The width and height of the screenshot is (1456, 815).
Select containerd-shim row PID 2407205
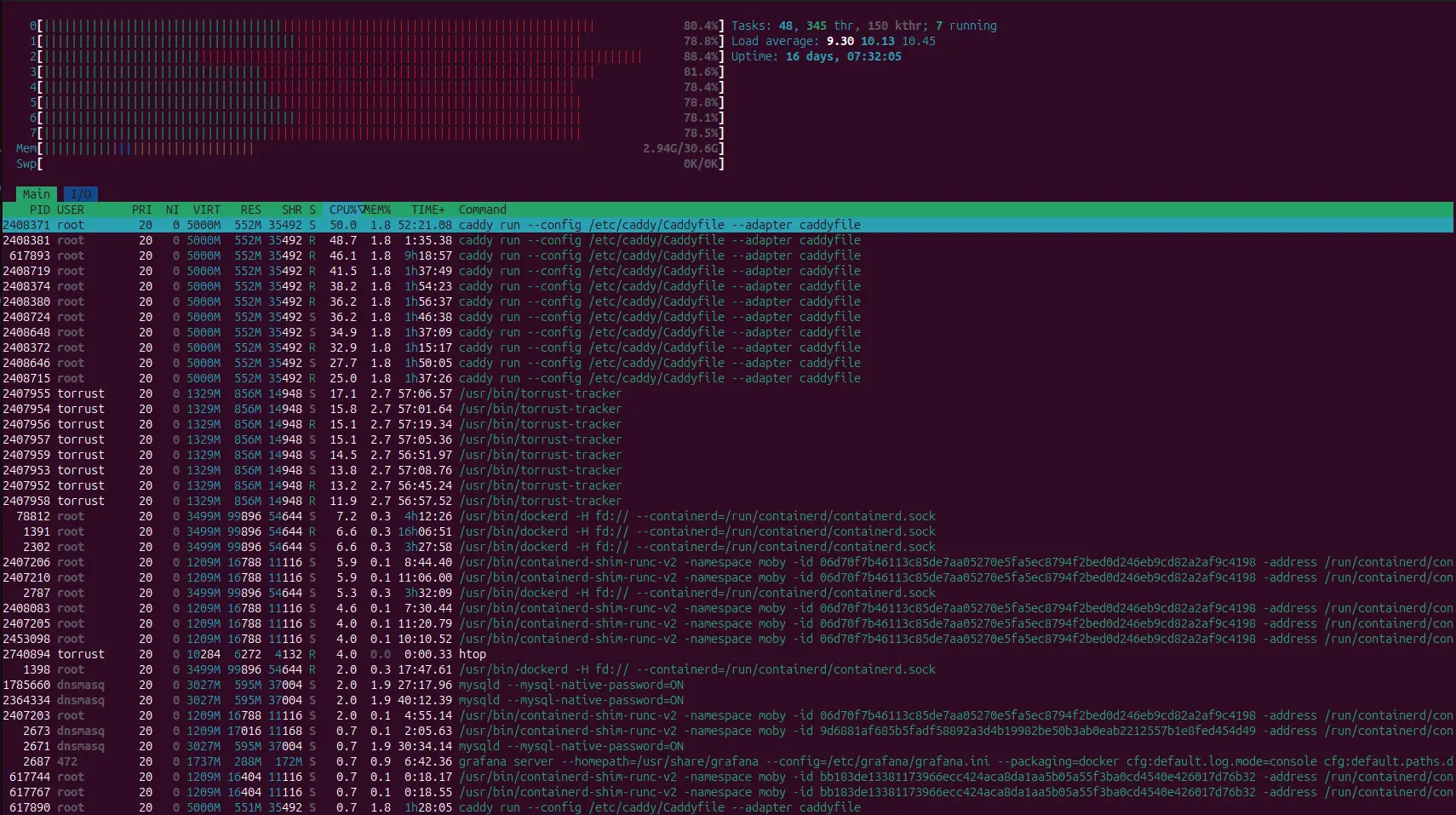pos(728,623)
